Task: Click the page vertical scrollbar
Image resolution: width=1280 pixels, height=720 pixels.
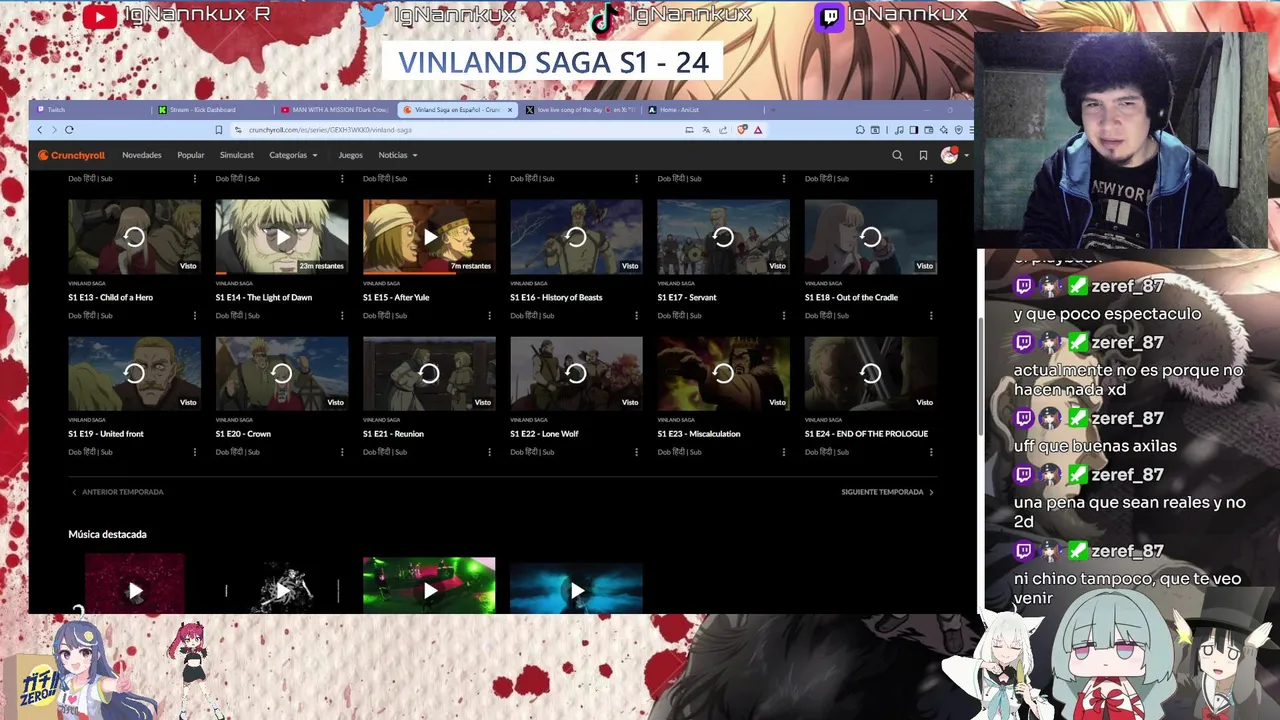Action: point(979,375)
